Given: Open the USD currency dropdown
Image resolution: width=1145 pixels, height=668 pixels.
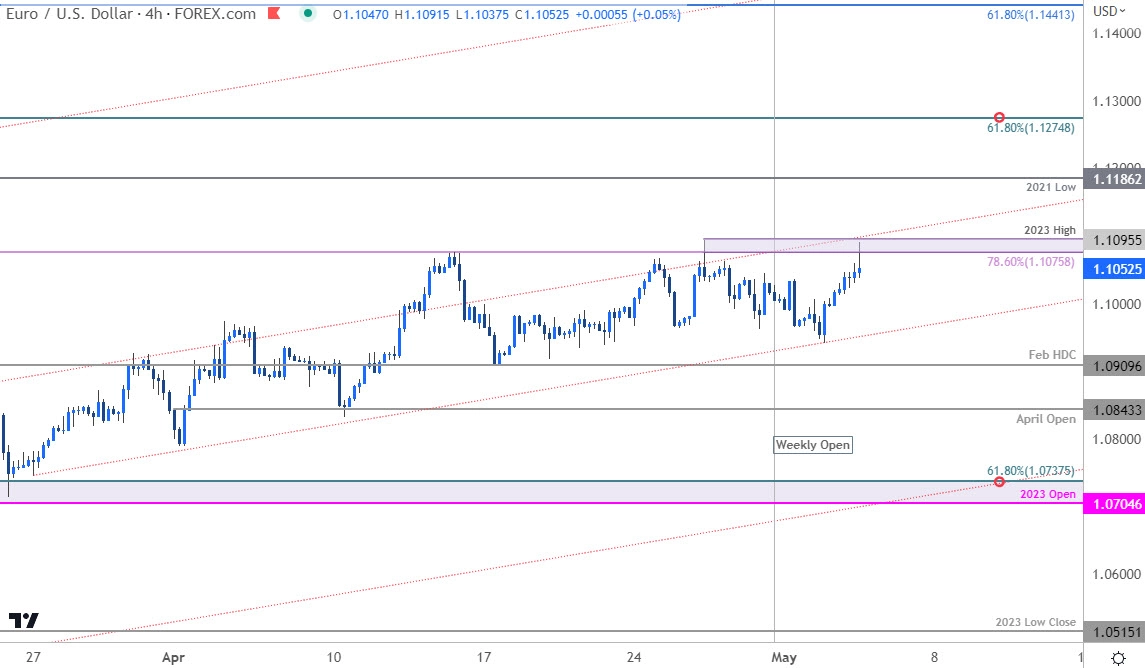Looking at the screenshot, I should point(1110,11).
